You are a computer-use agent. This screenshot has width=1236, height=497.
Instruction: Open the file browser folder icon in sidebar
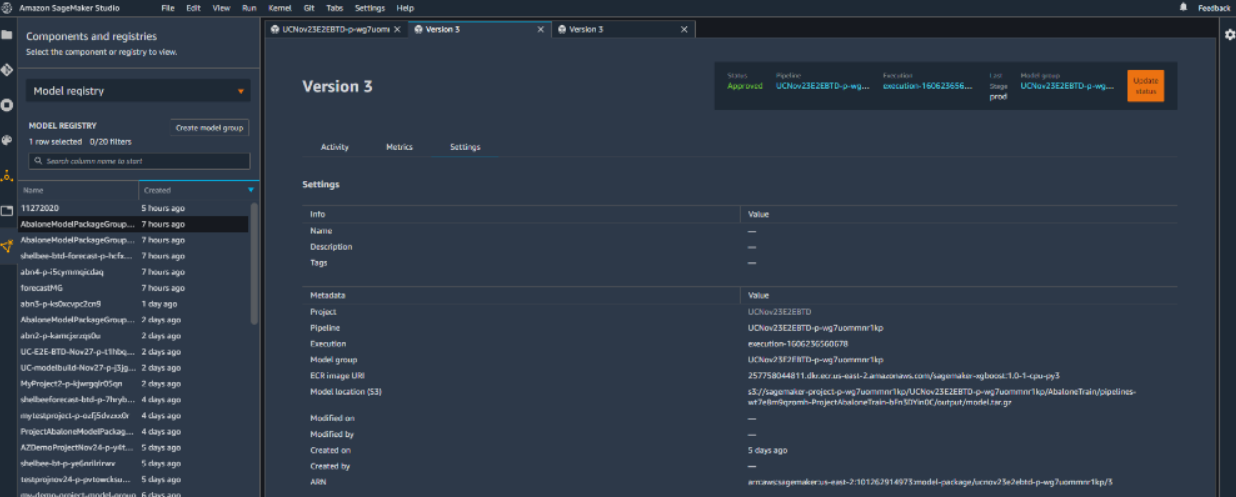(x=7, y=35)
